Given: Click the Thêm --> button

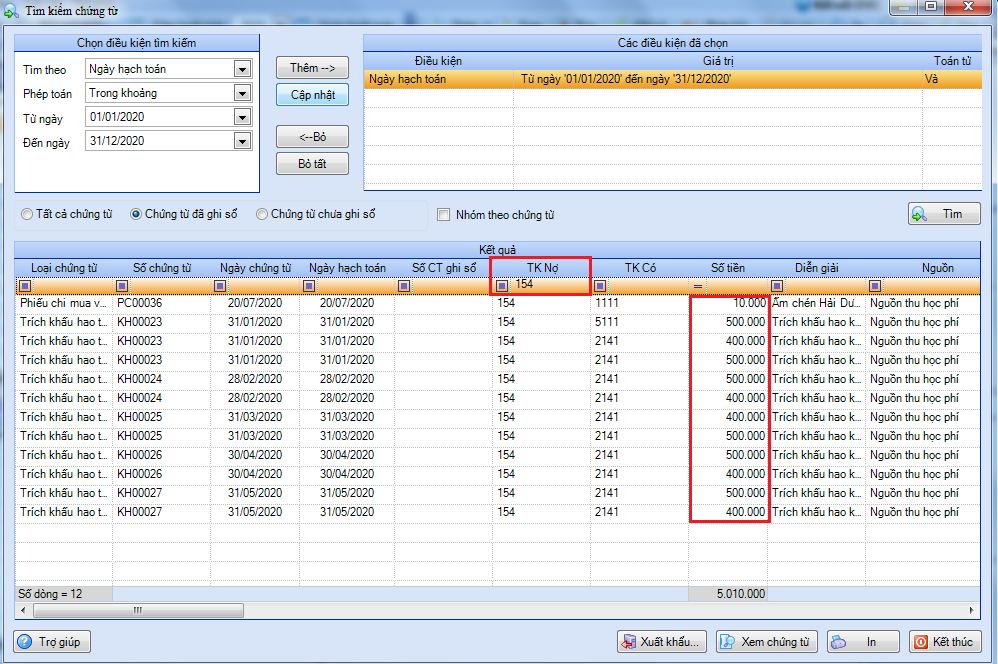Looking at the screenshot, I should click(x=312, y=67).
